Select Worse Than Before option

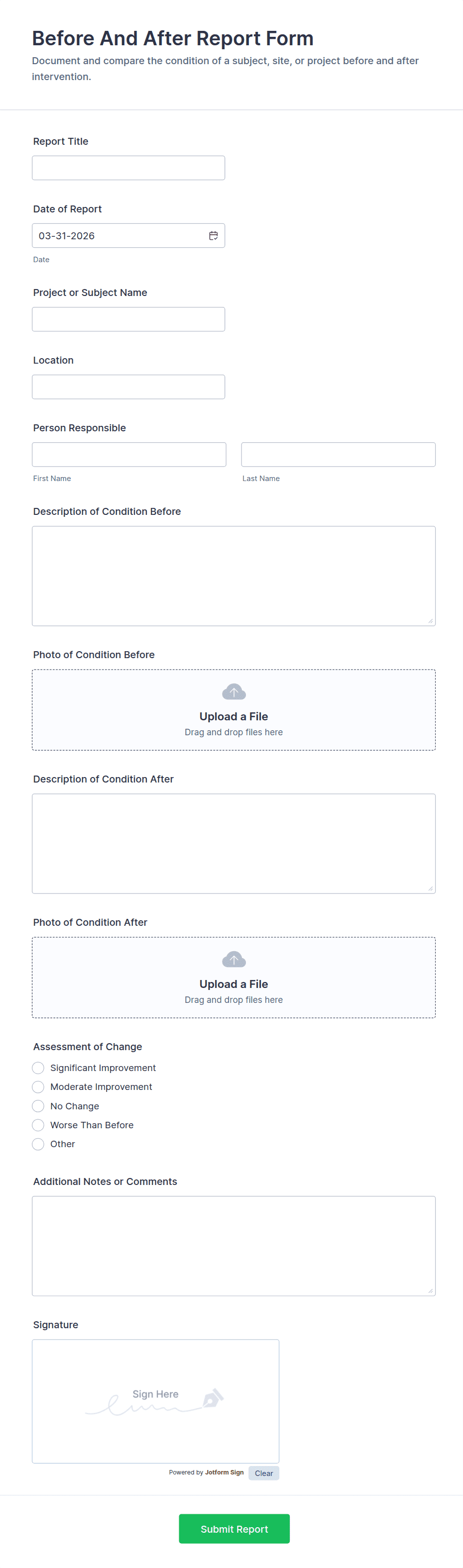(x=38, y=1125)
